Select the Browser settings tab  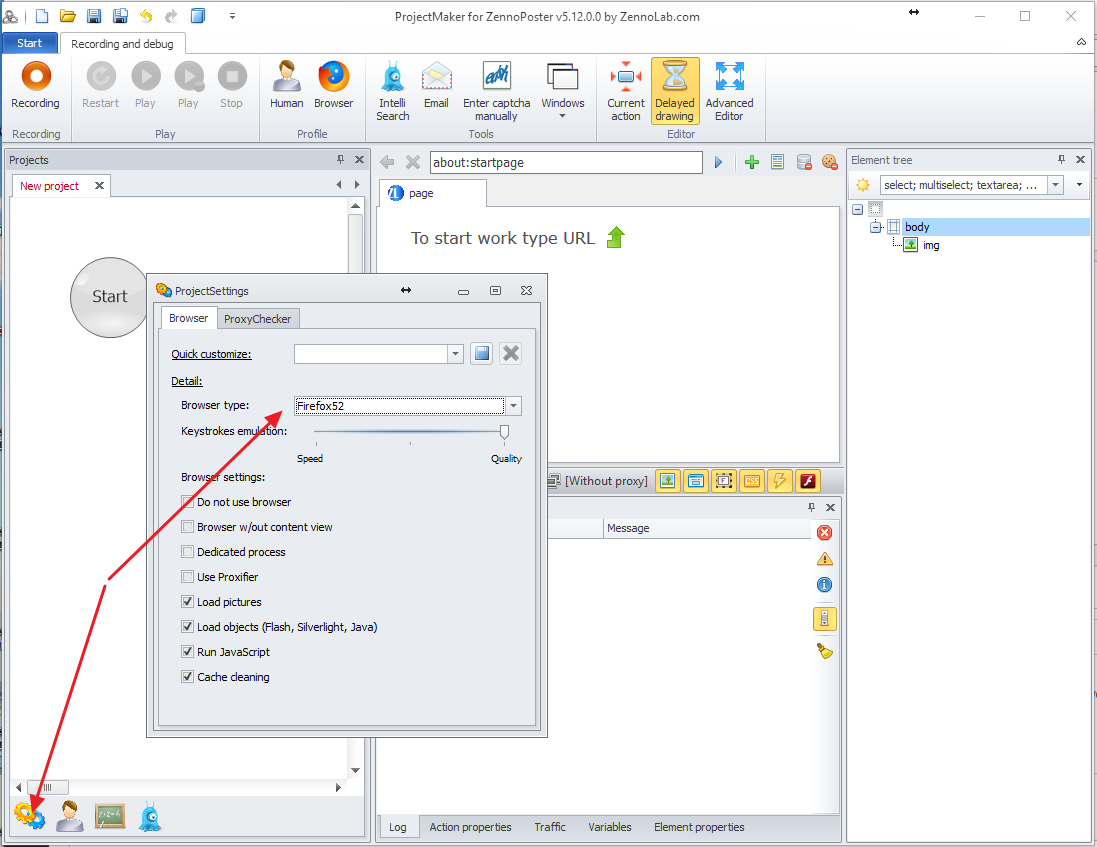188,318
